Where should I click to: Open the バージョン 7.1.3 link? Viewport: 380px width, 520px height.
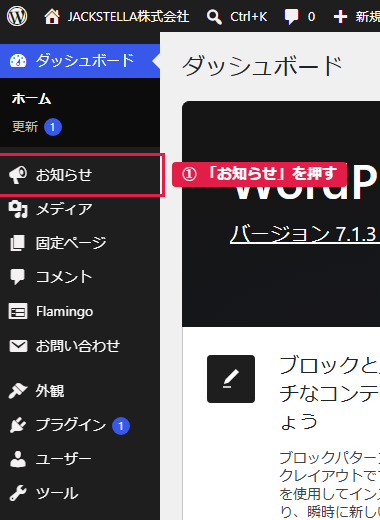pyautogui.click(x=304, y=234)
